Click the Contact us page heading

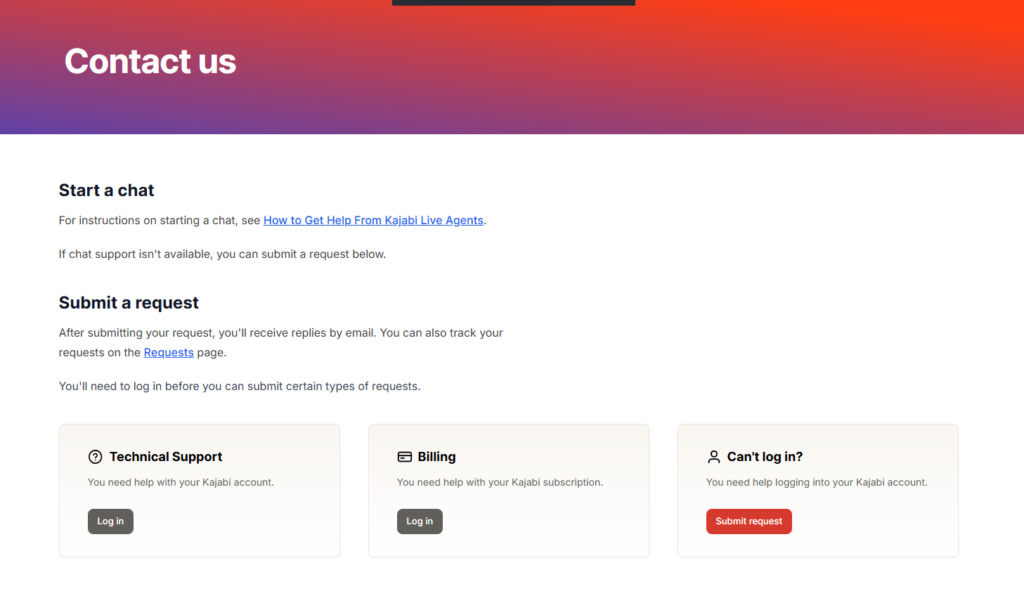[150, 61]
